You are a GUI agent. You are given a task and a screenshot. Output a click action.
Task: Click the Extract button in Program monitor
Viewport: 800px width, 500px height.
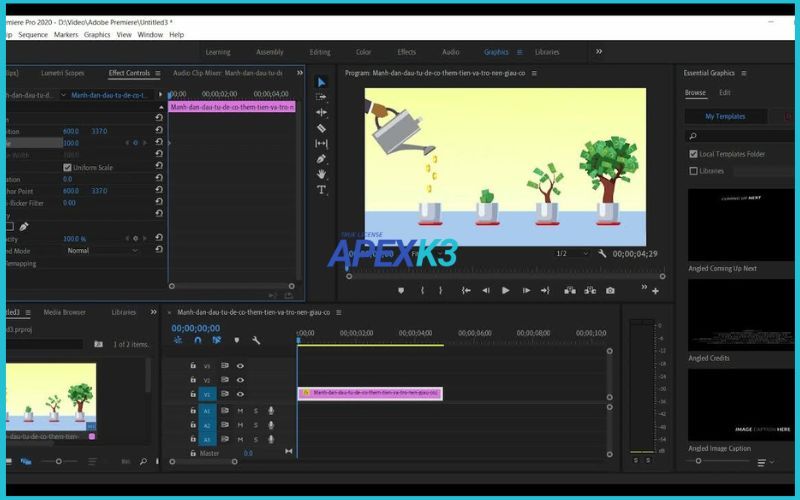pos(590,290)
